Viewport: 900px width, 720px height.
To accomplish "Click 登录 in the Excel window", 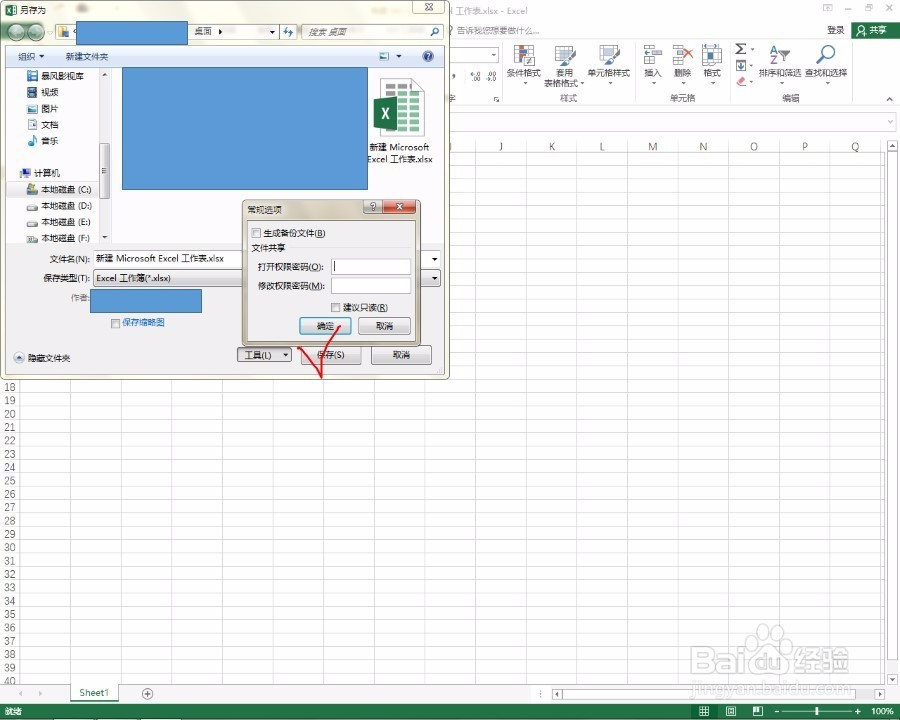I will (836, 30).
